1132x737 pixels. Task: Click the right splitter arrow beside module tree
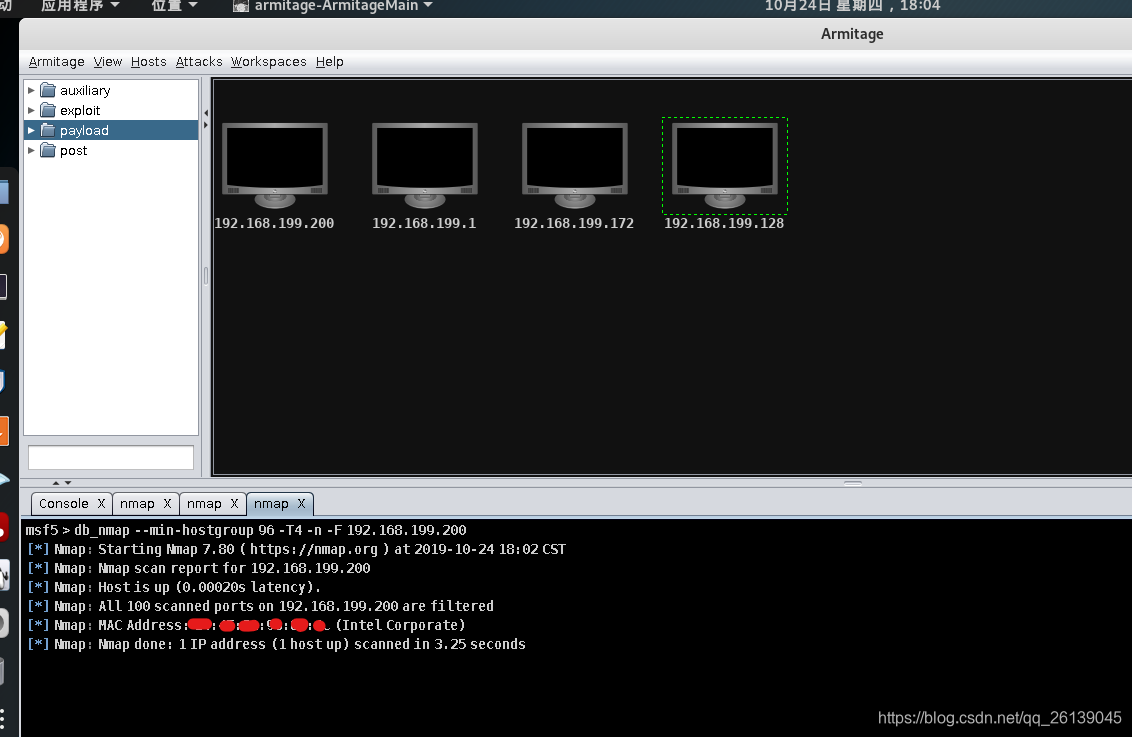click(x=206, y=126)
